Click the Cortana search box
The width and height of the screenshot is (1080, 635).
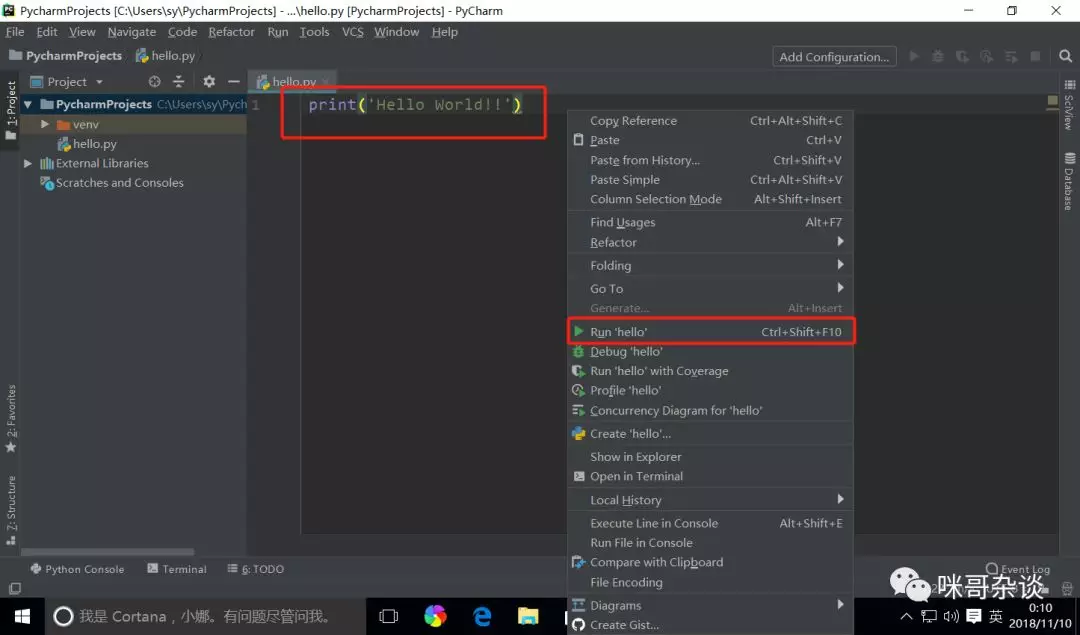pyautogui.click(x=203, y=616)
